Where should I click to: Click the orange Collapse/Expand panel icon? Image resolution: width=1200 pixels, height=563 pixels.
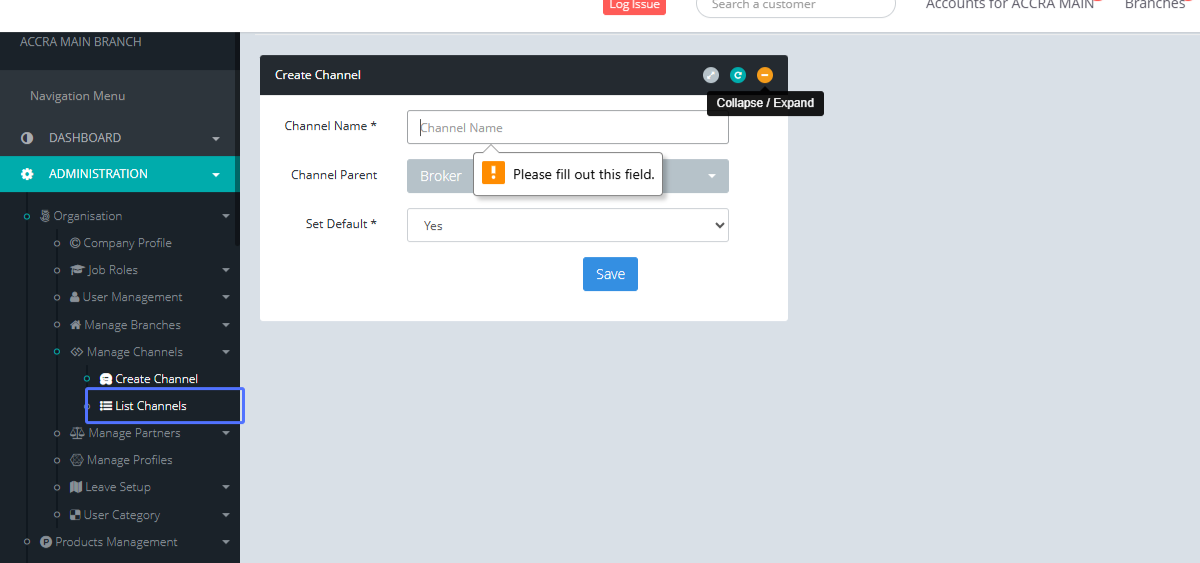(765, 75)
